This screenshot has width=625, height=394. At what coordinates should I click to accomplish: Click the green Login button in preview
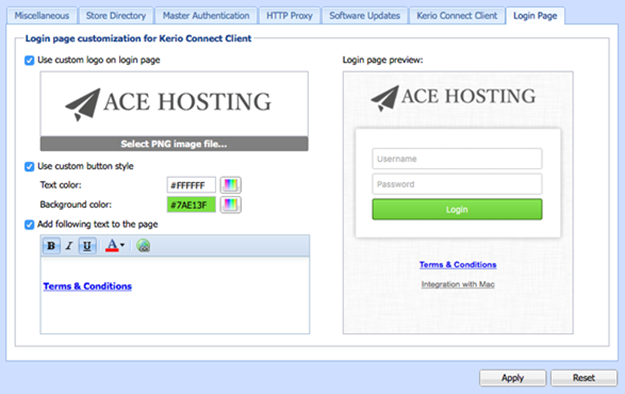[457, 209]
